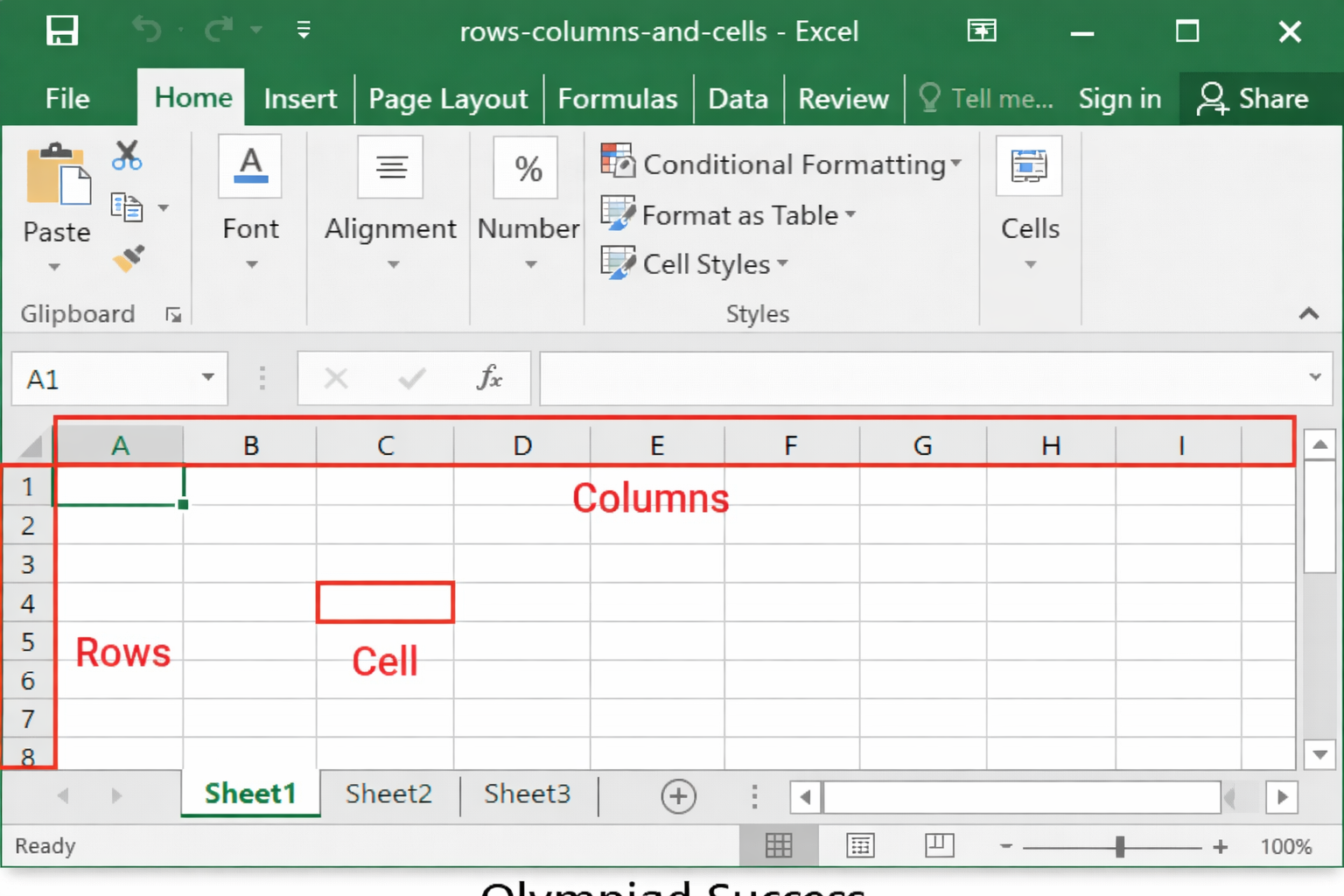Expand the Paste options dropdown arrow

pyautogui.click(x=56, y=267)
